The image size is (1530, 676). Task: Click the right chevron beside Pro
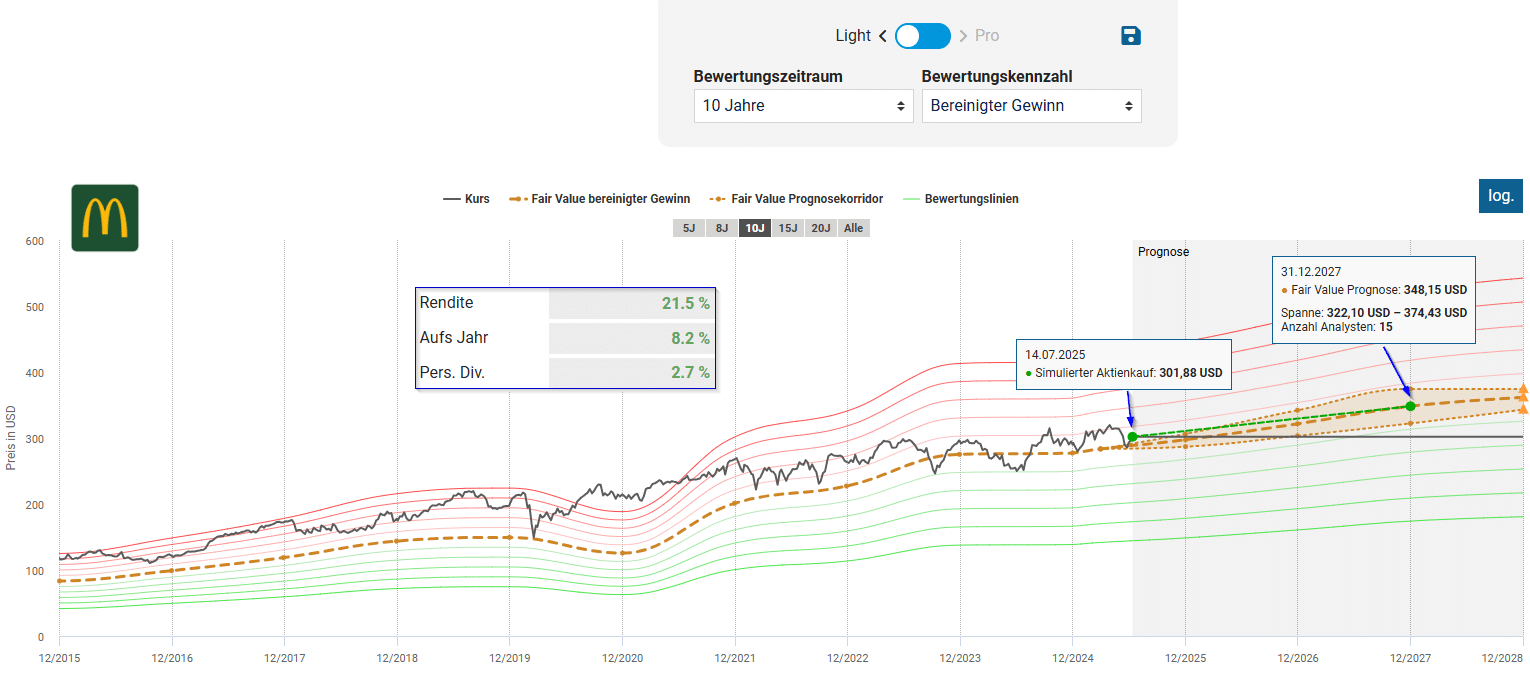click(963, 36)
